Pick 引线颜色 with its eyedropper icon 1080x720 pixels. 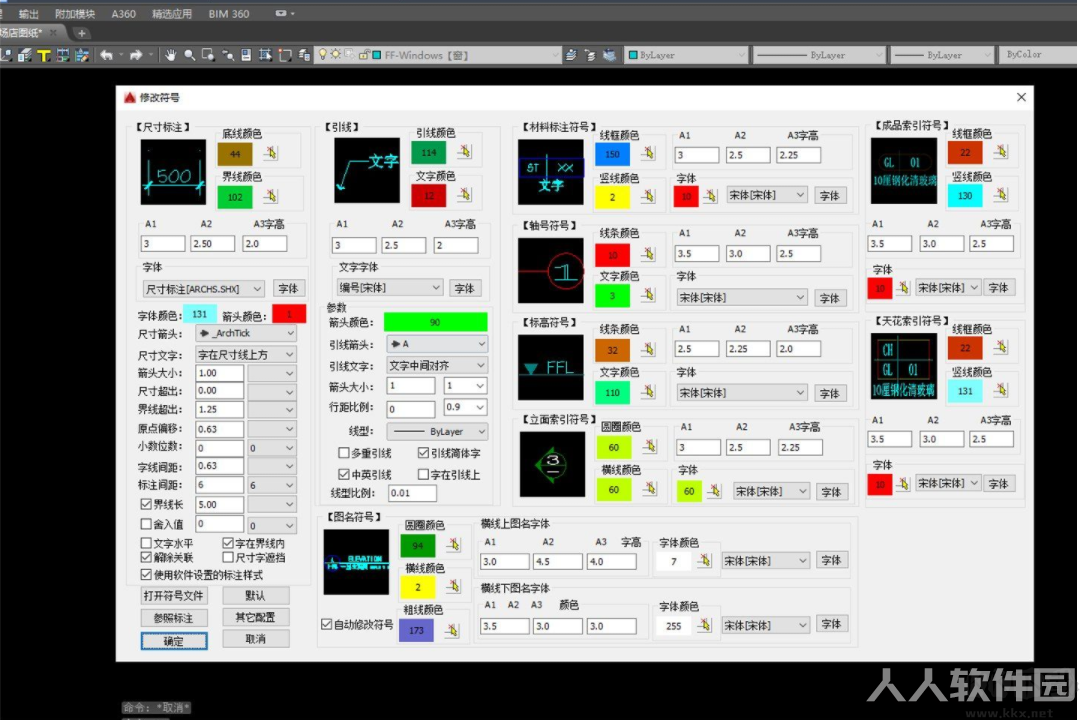point(465,152)
